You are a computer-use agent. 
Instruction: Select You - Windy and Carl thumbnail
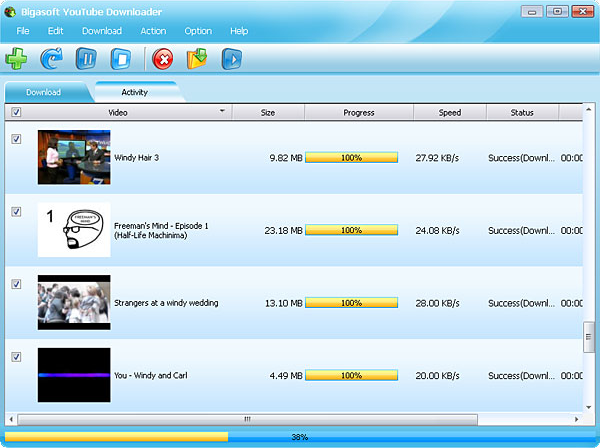coord(74,375)
